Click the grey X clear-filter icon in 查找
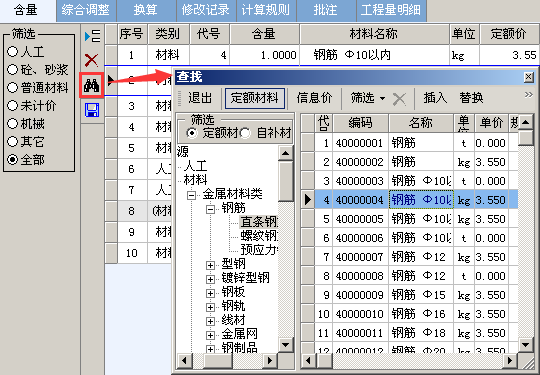The height and width of the screenshot is (375, 540). (399, 99)
